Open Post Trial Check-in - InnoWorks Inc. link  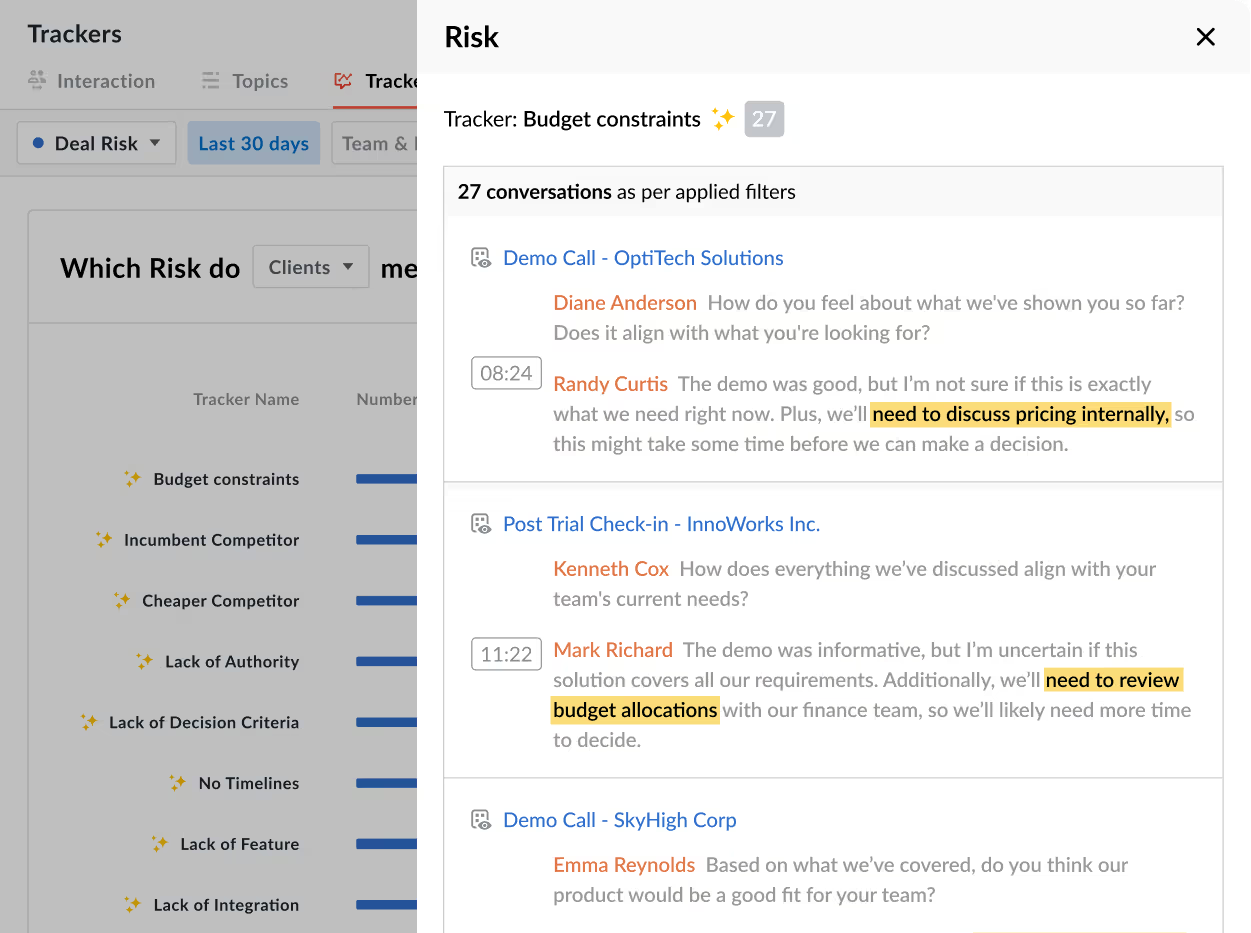coord(661,524)
